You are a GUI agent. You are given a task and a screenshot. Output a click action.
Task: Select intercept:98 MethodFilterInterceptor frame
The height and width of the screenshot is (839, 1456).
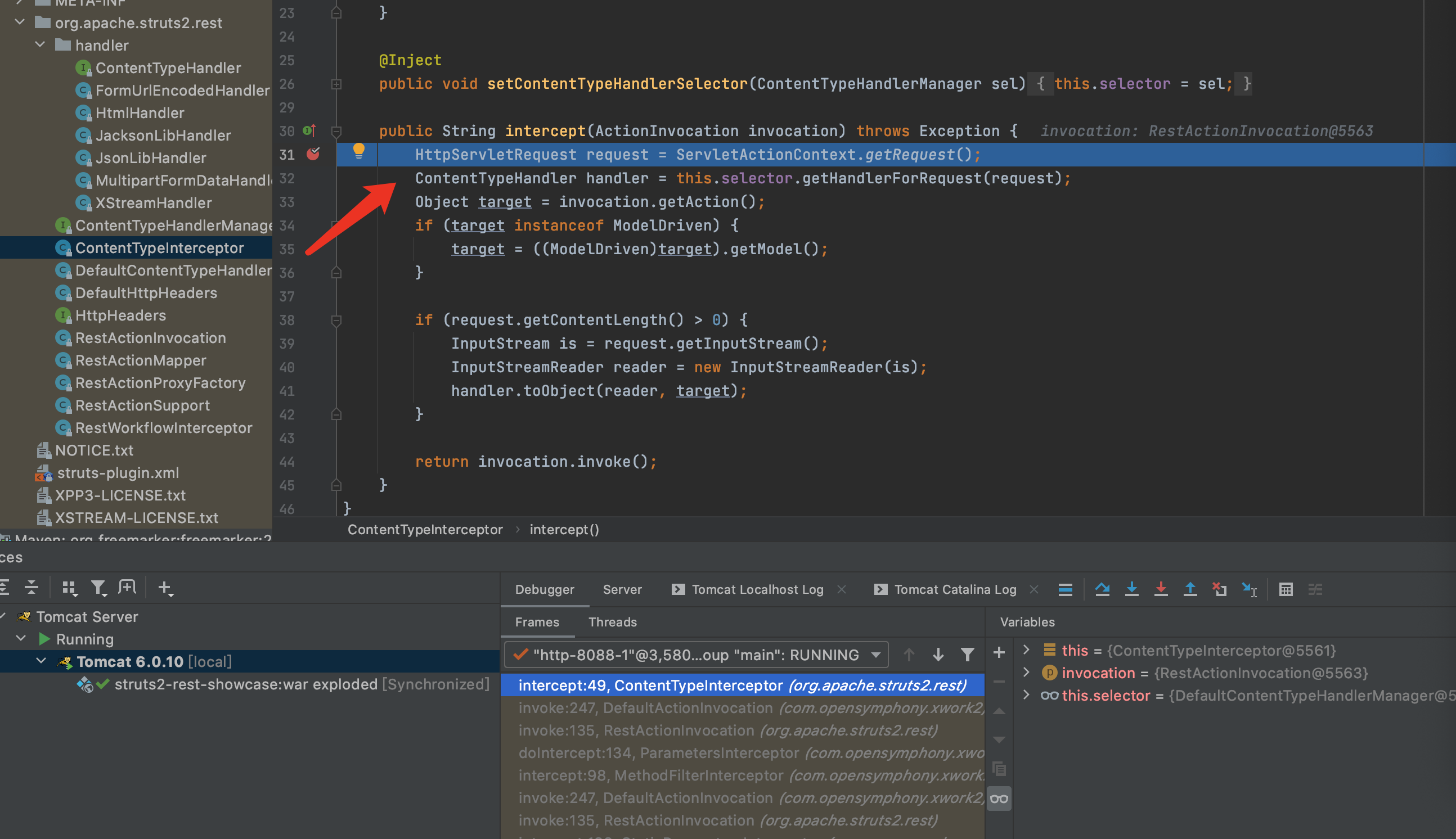click(743, 775)
